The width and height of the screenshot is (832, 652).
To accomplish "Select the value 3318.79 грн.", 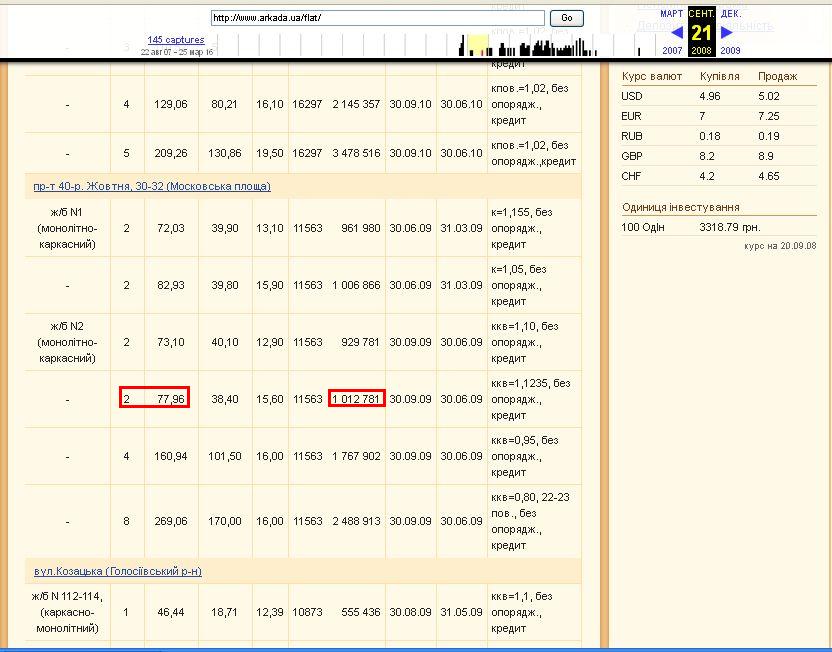I will coord(730,228).
